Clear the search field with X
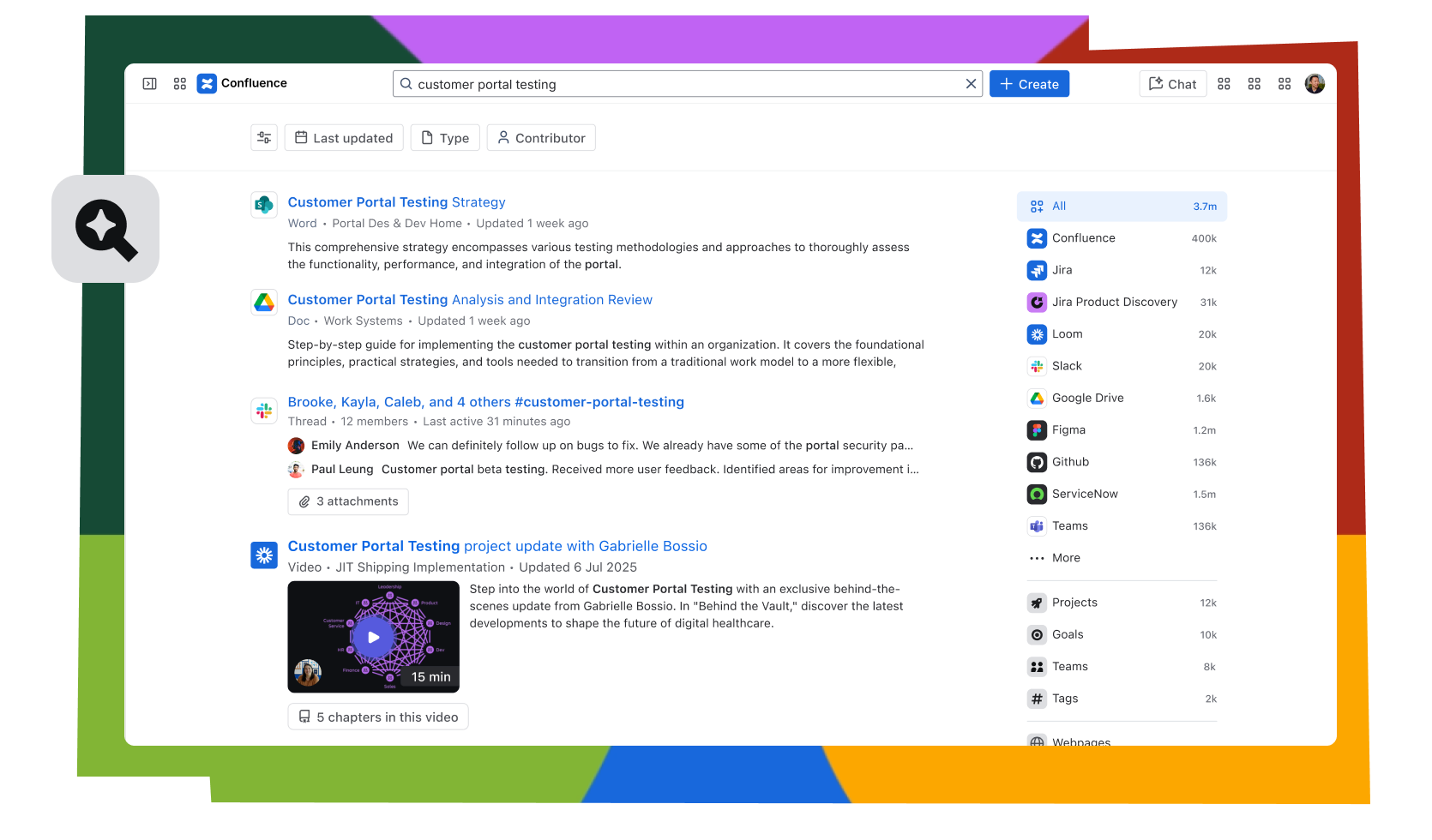Viewport: 1432px width, 840px height. [971, 84]
